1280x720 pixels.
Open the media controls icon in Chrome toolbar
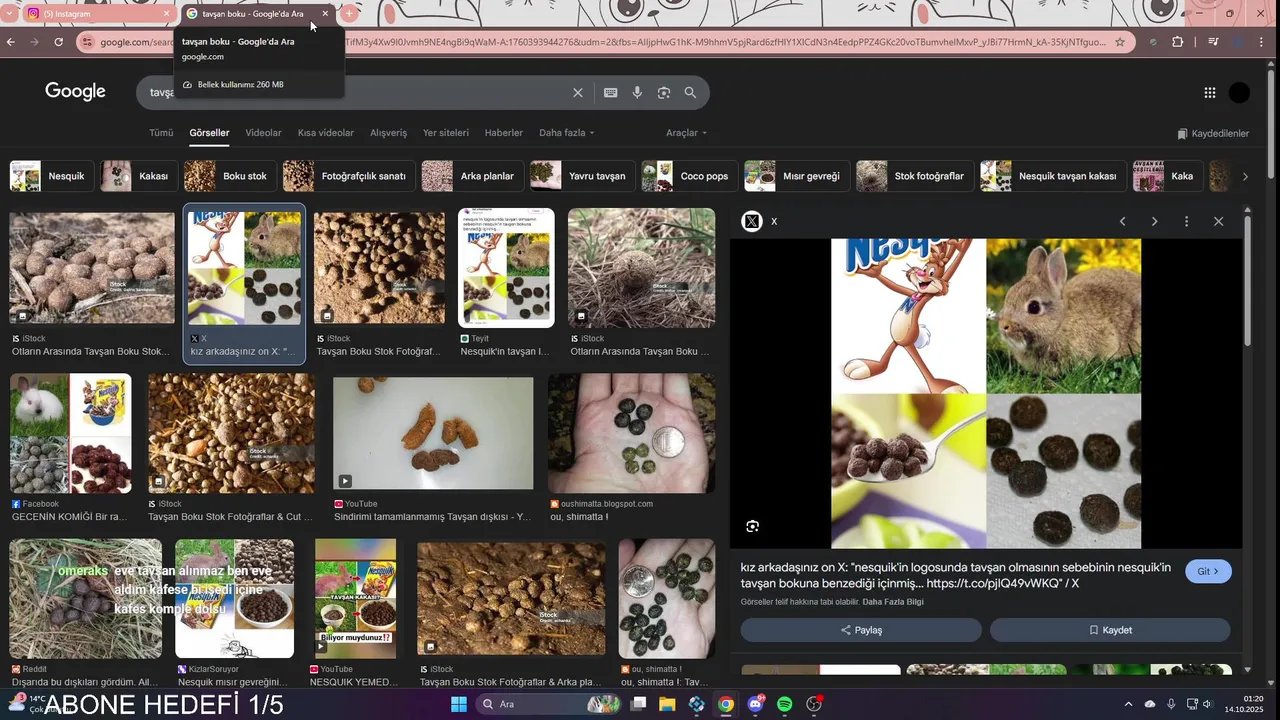click(x=1213, y=42)
